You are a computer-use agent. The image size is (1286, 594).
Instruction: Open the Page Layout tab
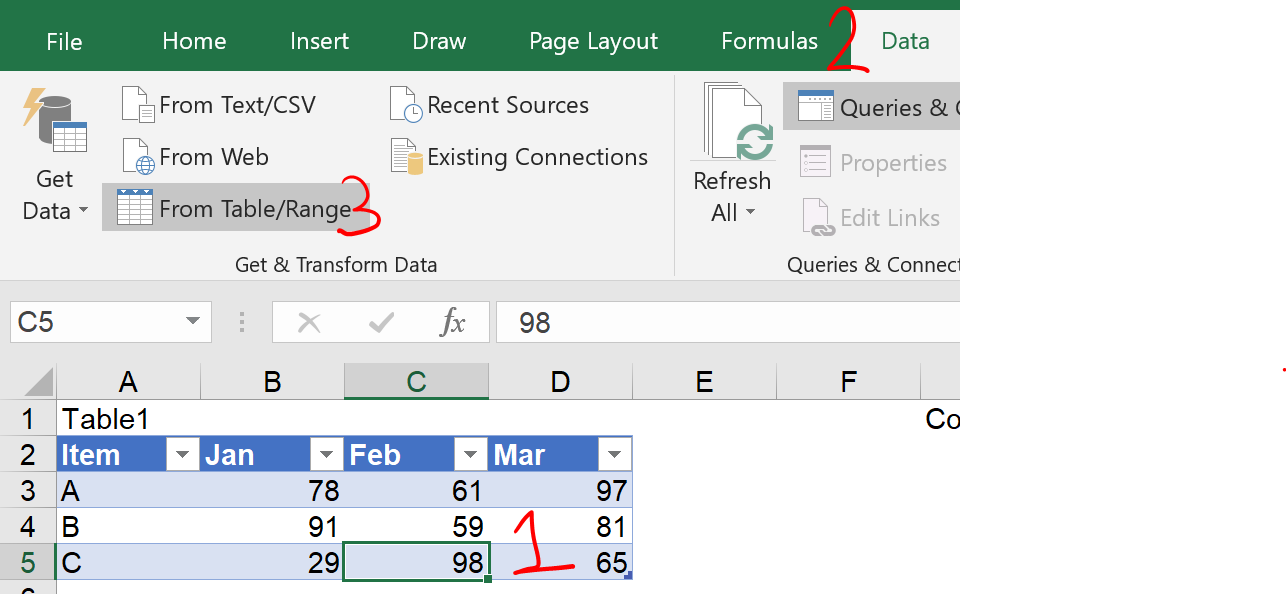[593, 41]
